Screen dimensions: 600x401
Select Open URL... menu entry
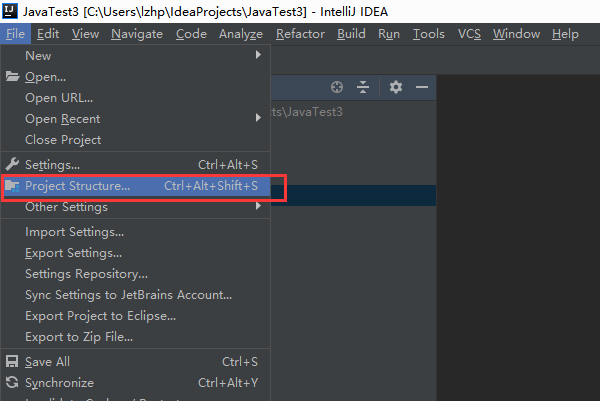135,98
